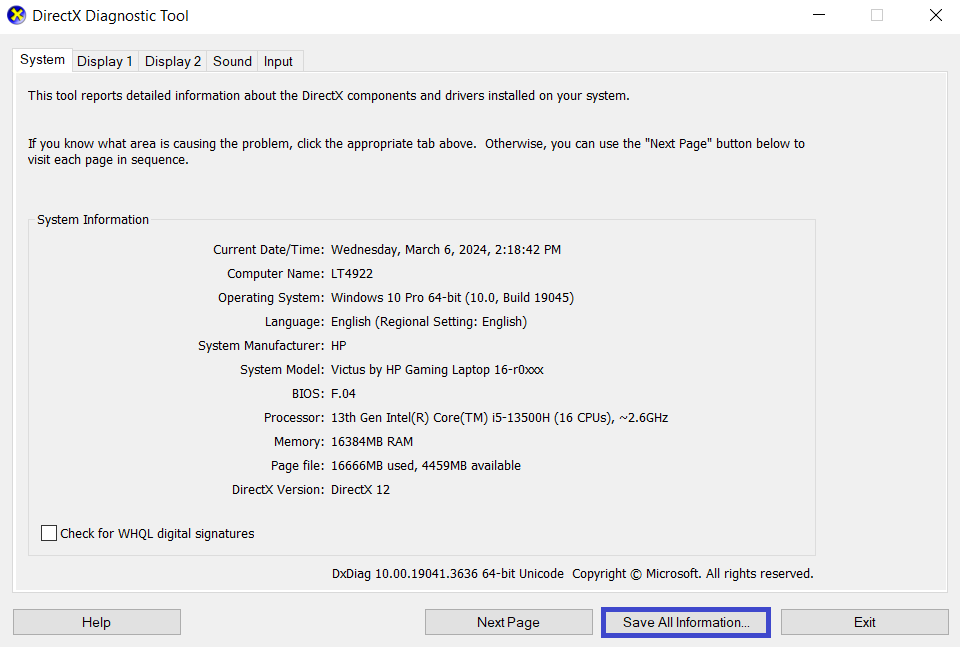The image size is (960, 647).
Task: Close the DirectX Diagnostic Tool window
Action: (936, 15)
